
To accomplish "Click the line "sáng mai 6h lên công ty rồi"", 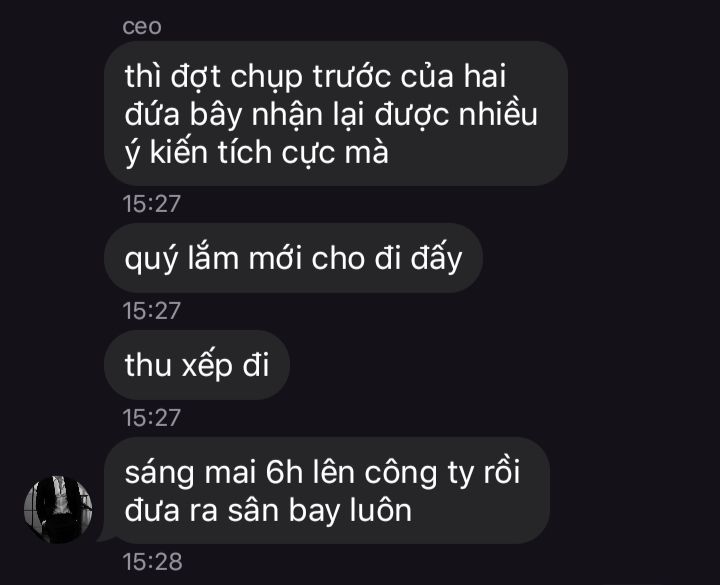I will point(322,472).
